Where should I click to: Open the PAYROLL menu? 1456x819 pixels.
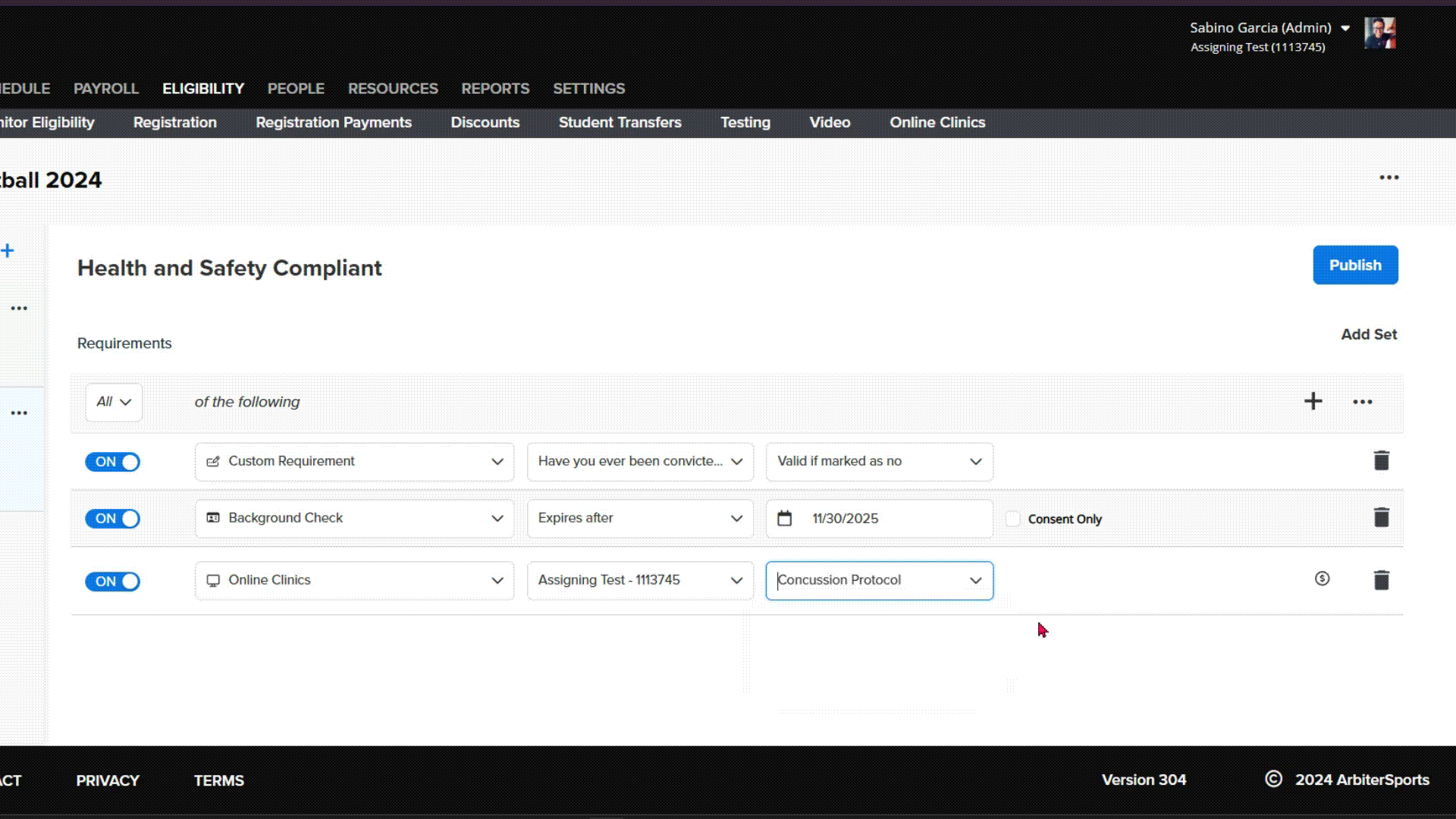pos(106,89)
